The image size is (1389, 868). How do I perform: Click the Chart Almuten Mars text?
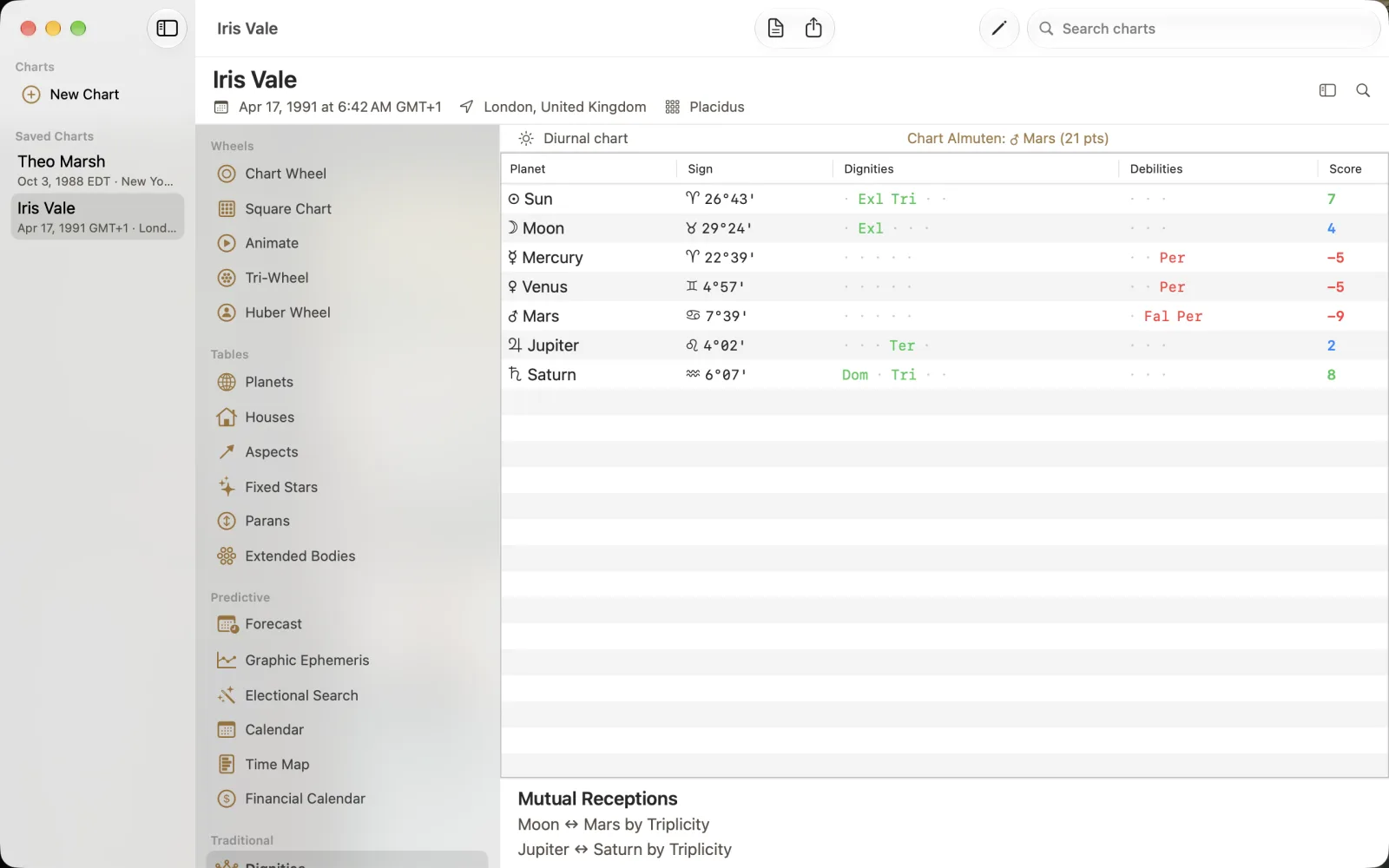1008,138
